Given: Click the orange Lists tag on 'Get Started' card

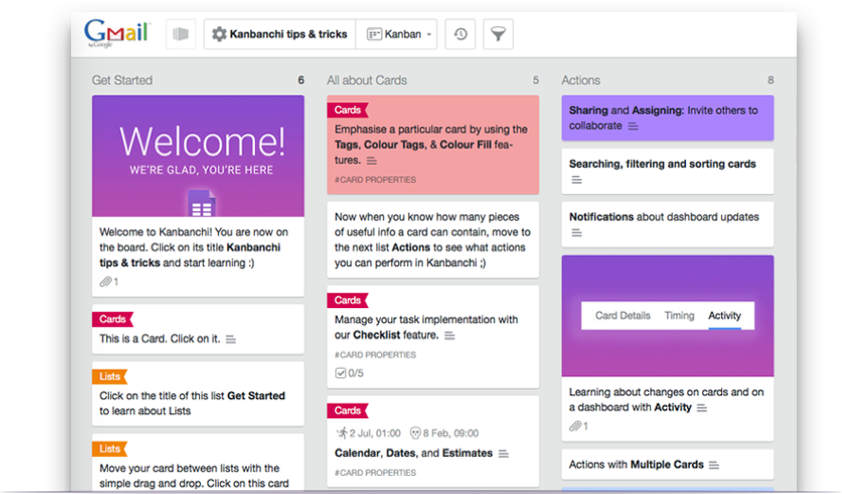Looking at the screenshot, I should tap(110, 376).
